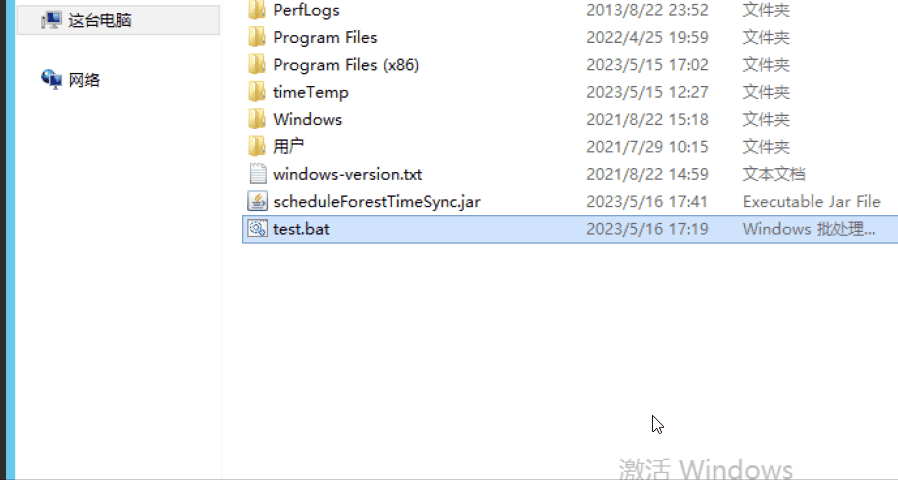Select the Program Files (x86) folder icon
Viewport: 898px width, 480px height.
click(257, 65)
